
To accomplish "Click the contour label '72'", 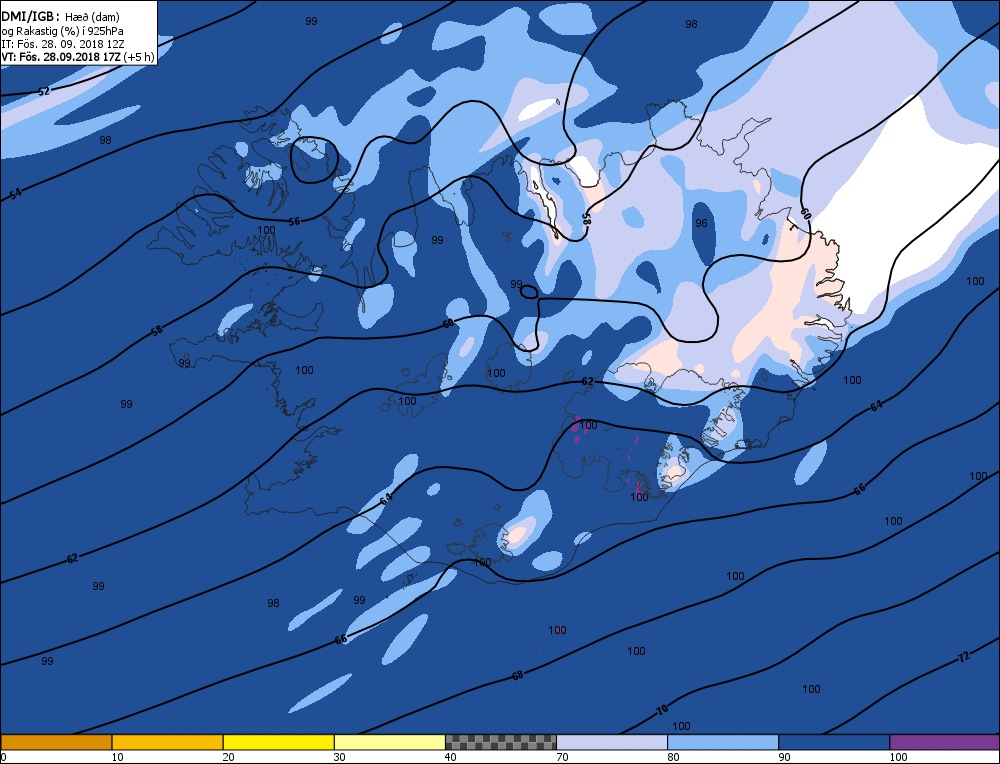I will click(x=964, y=656).
